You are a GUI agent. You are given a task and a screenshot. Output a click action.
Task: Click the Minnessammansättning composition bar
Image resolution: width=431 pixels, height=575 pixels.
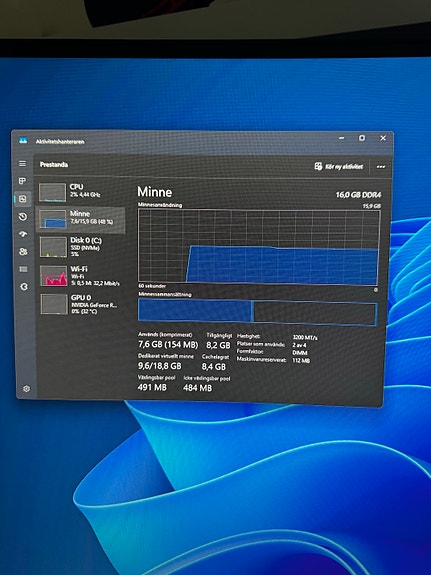point(257,312)
